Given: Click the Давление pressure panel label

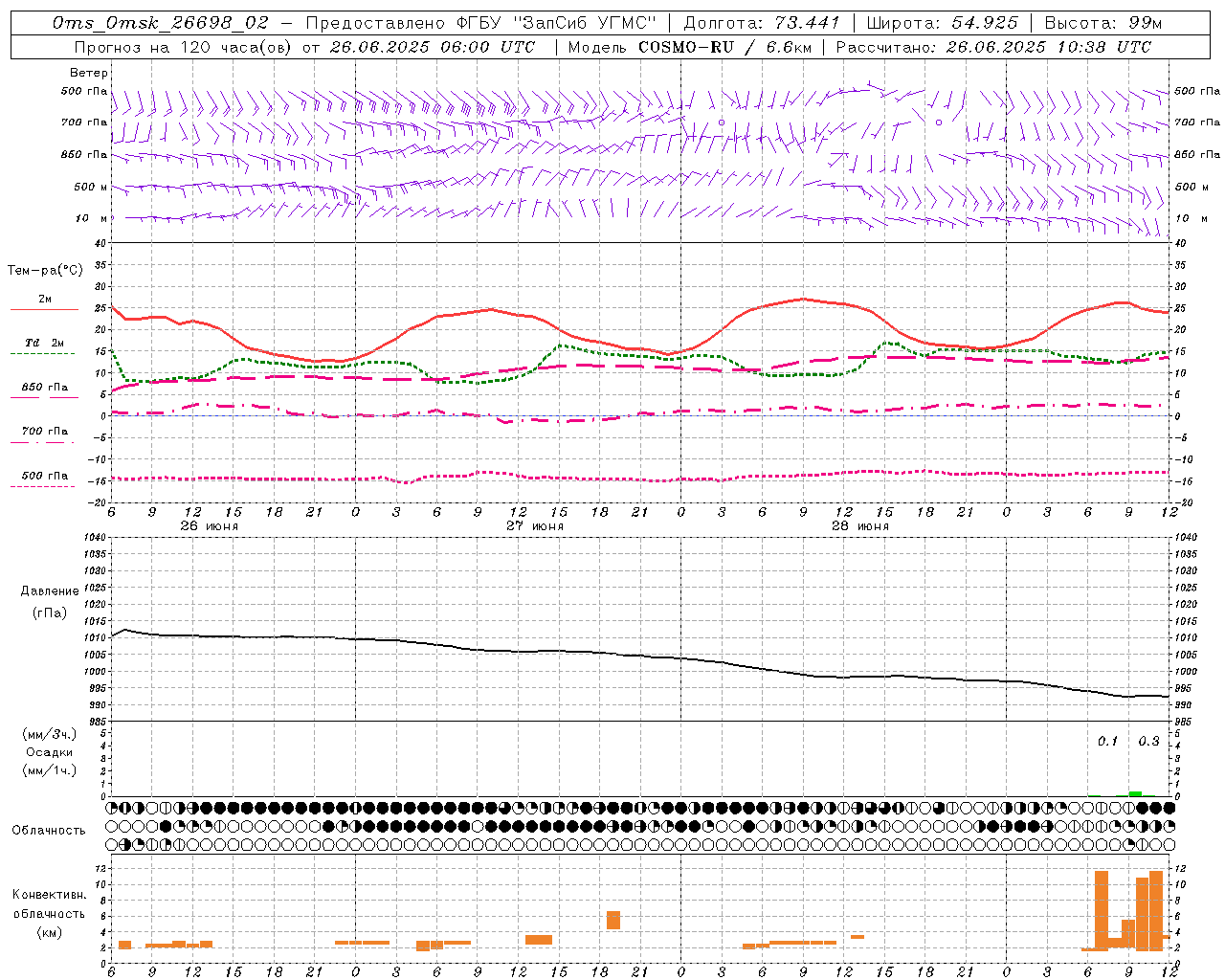Looking at the screenshot, I should coord(50,591).
